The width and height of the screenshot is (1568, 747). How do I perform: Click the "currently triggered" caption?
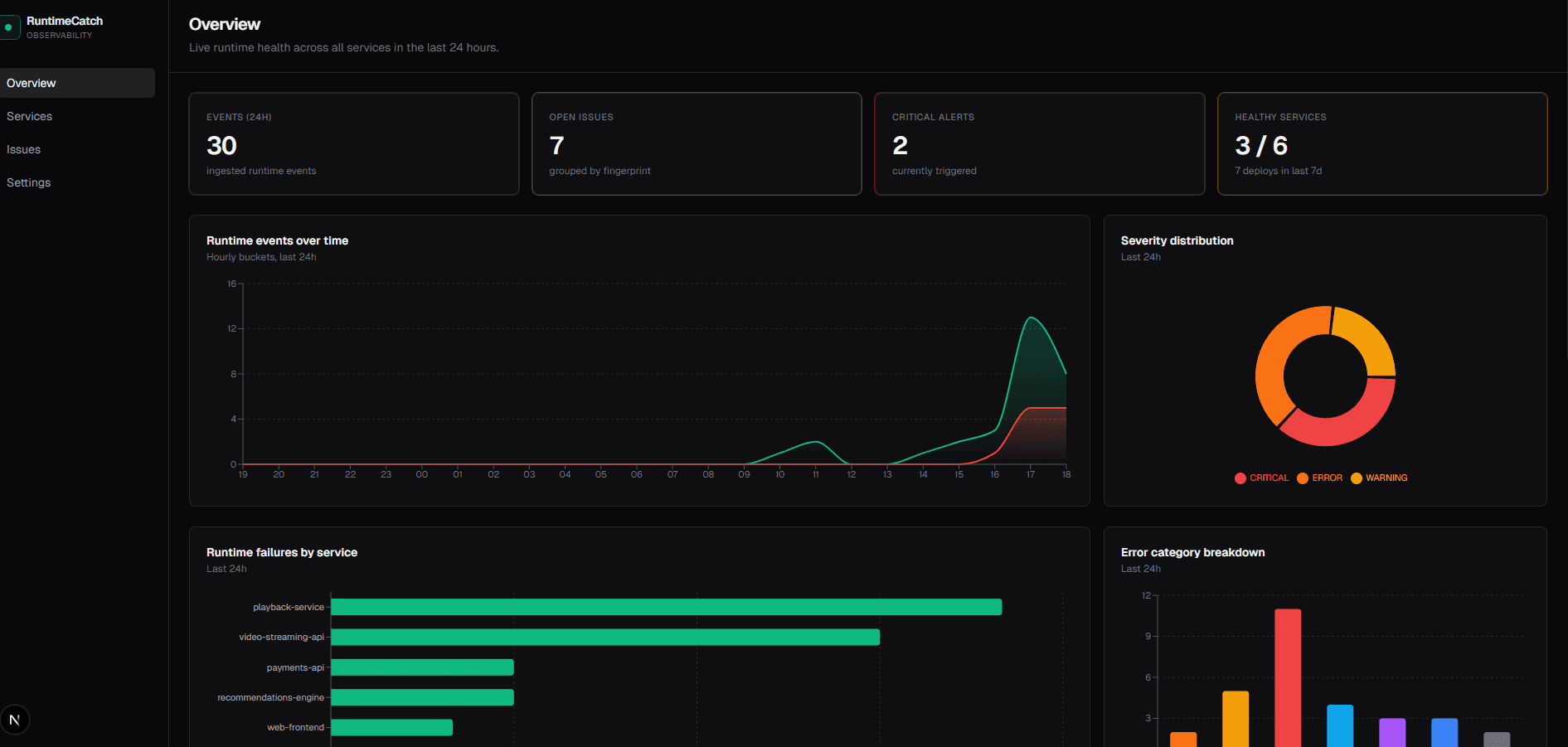click(x=934, y=171)
